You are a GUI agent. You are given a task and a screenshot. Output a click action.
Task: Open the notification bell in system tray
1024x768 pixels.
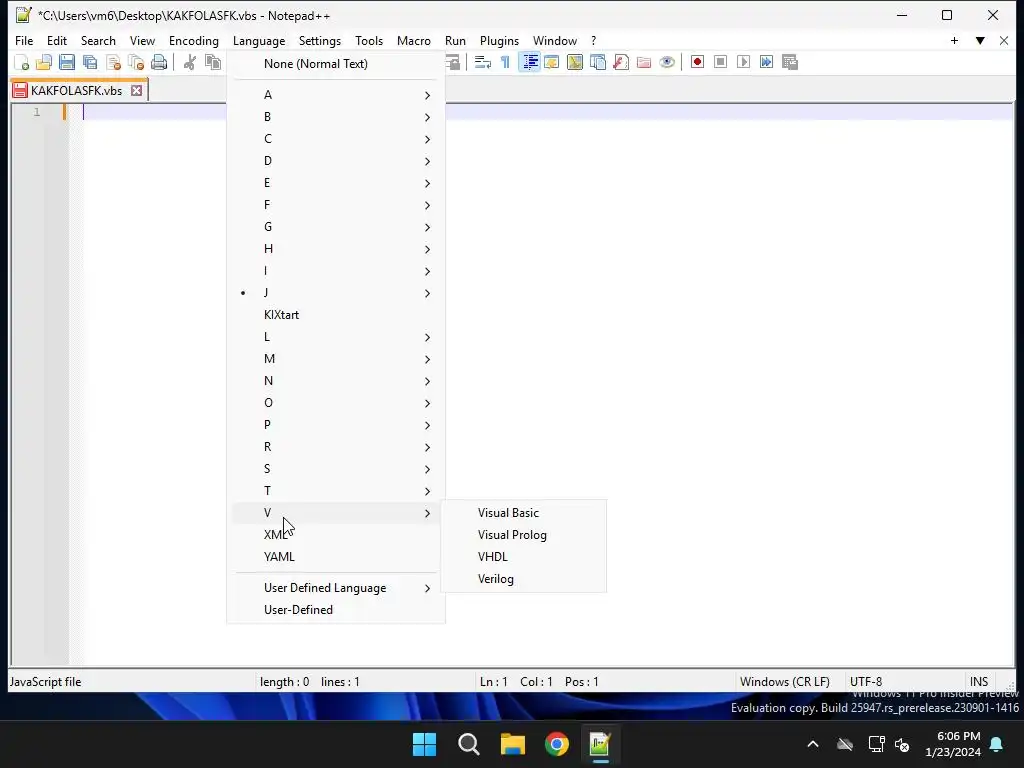point(997,744)
